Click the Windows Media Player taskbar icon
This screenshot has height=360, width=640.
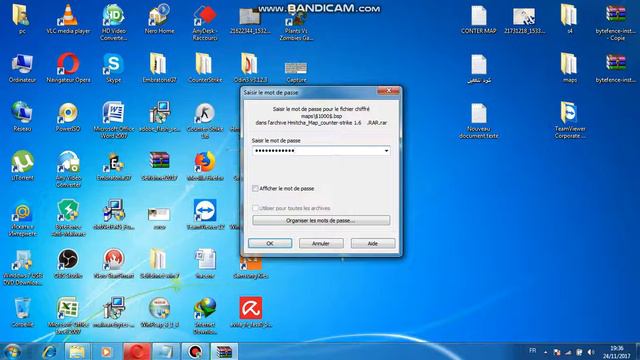(x=106, y=351)
